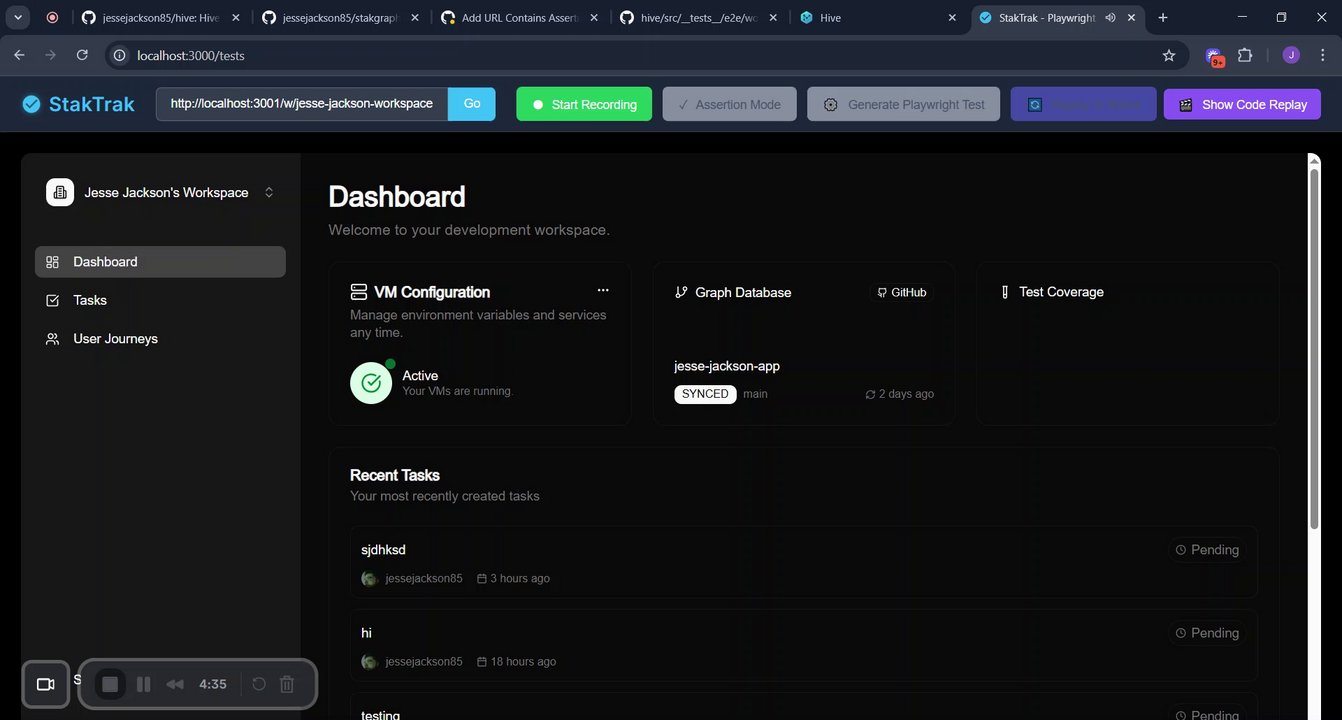Viewport: 1342px width, 720px height.
Task: Open User Journeys in the sidebar
Action: coord(160,339)
